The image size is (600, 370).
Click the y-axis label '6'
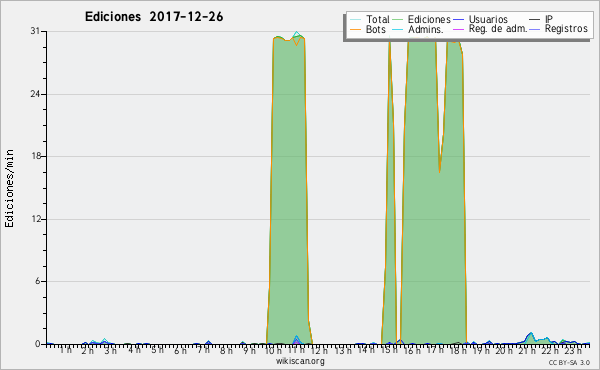click(x=38, y=281)
